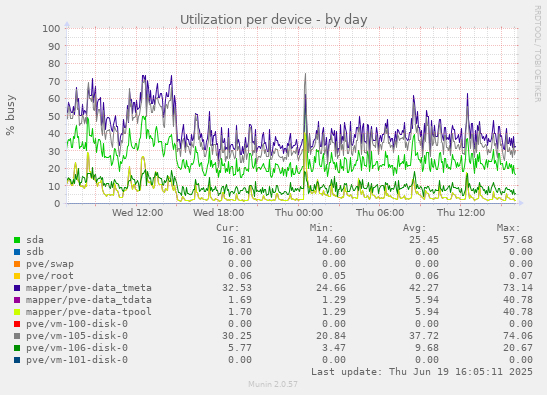Select the sda legend label
547x395 pixels.
[35, 240]
